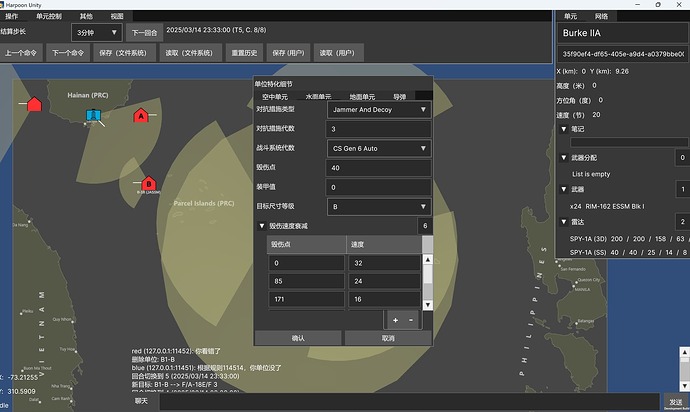Collapse the 雷达 section
690x412 pixels.
563,221
